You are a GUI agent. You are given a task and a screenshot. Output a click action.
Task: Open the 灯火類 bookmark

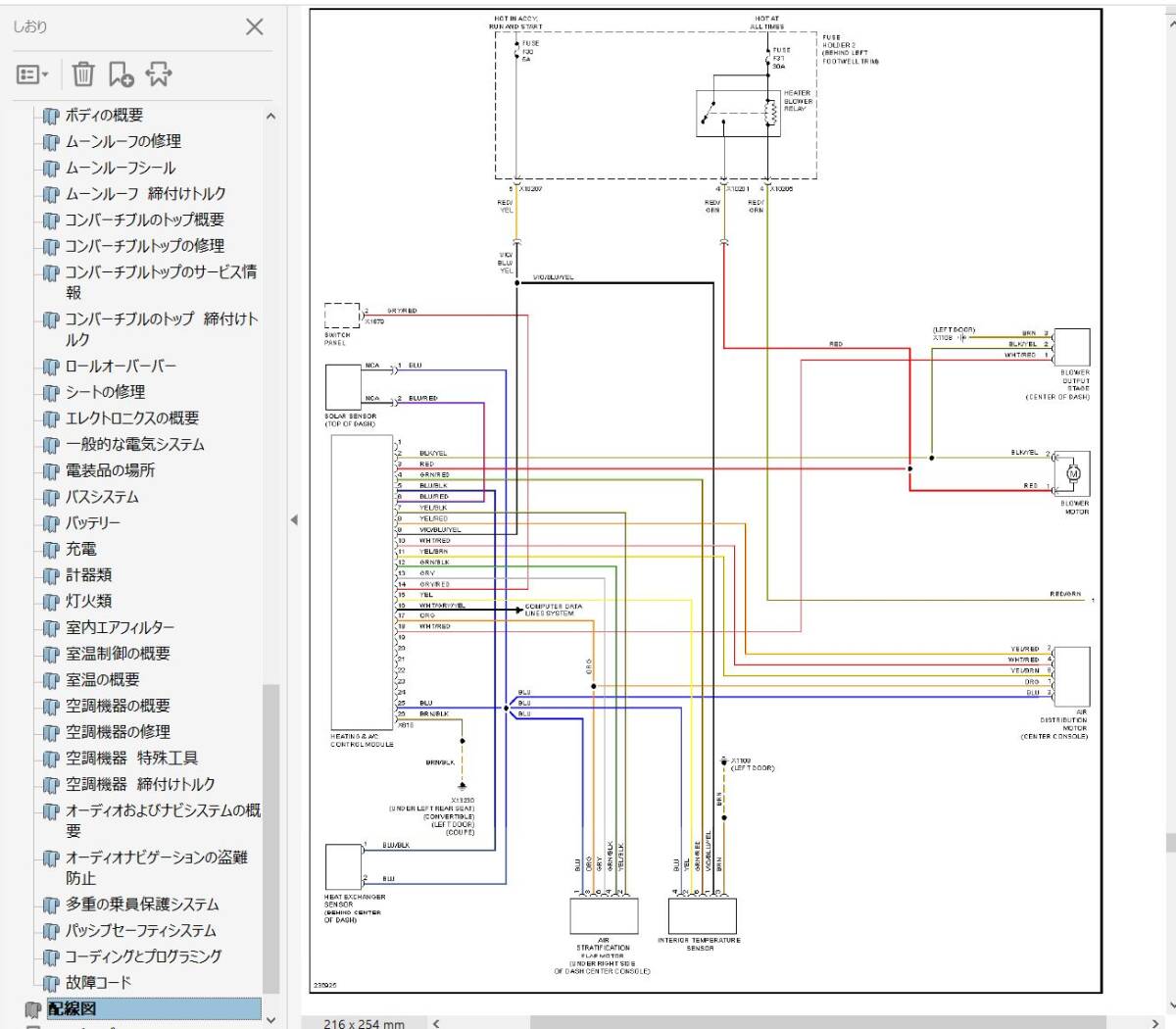tap(86, 601)
